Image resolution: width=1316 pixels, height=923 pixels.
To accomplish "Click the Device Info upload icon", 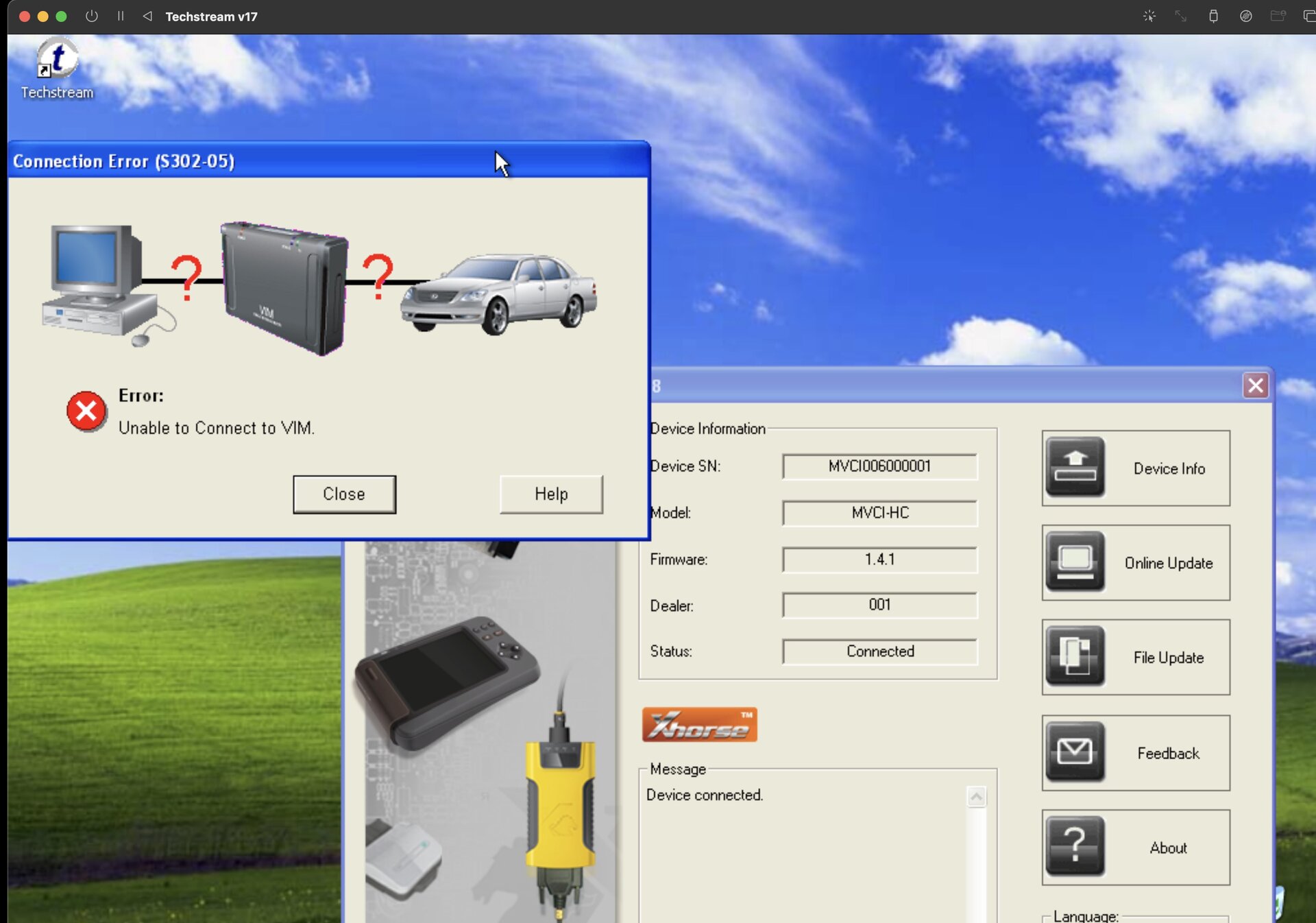I will click(x=1075, y=468).
